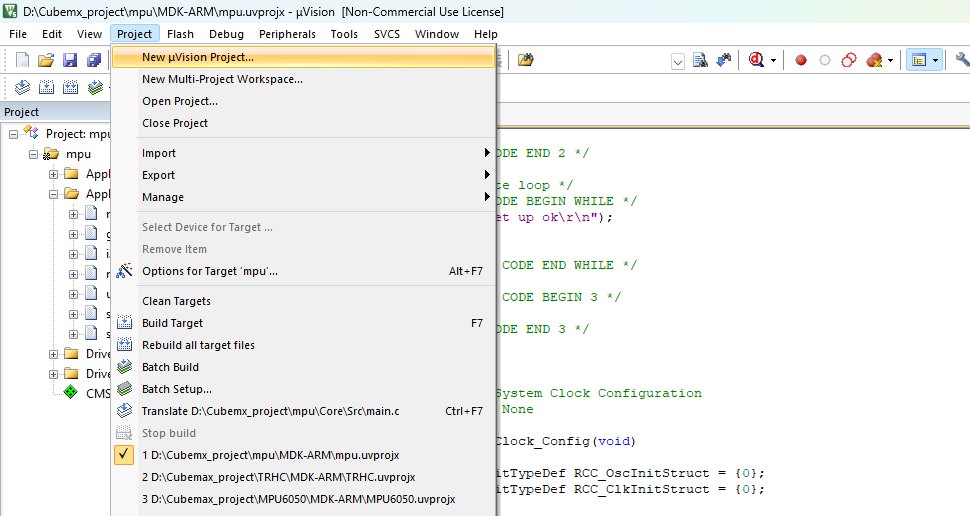Click SystemClock_Config(void) code line in editor
The image size is (970, 516).
(565, 441)
